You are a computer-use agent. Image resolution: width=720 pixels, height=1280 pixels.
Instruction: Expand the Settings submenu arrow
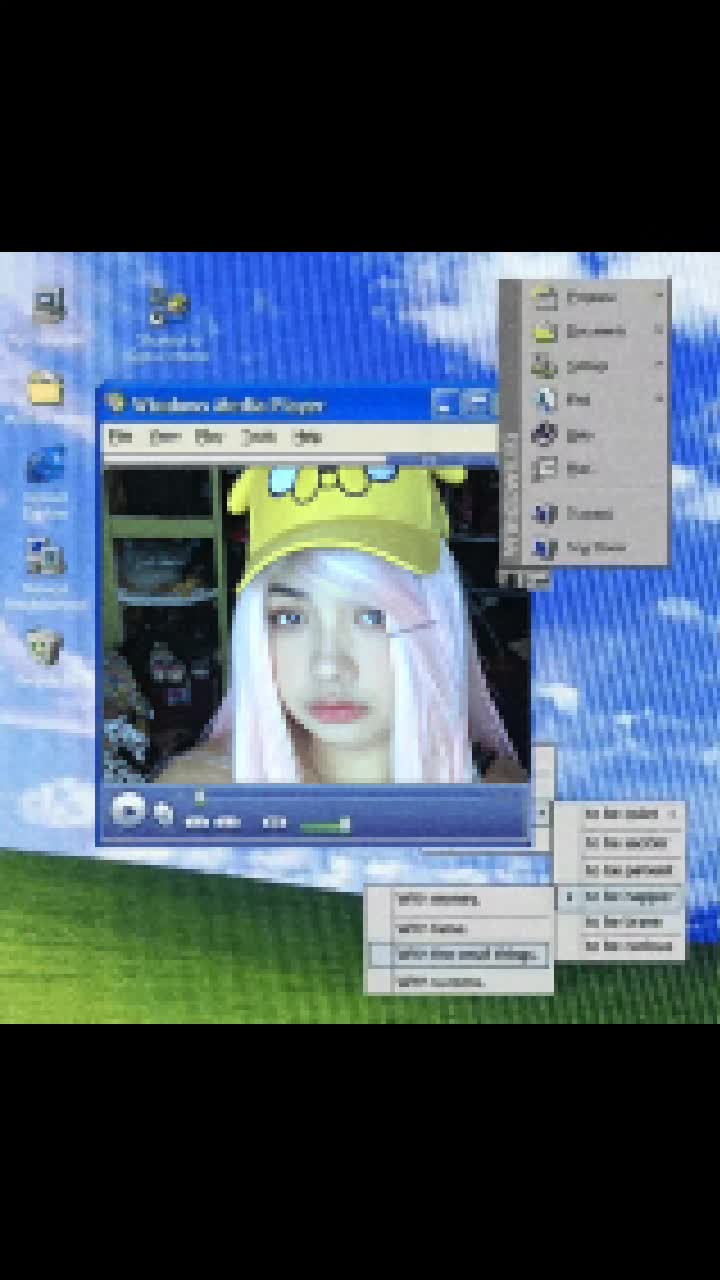(659, 365)
